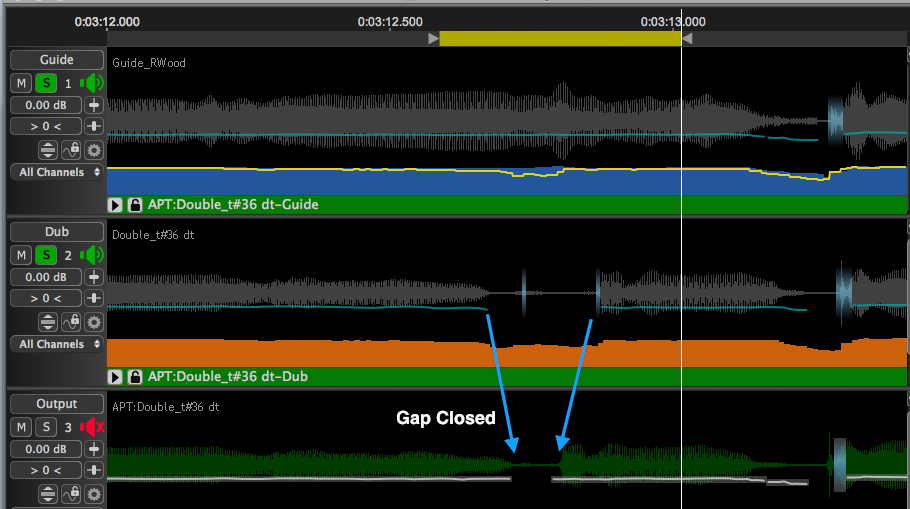Mute the Guide track
910x509 pixels.
click(22, 84)
